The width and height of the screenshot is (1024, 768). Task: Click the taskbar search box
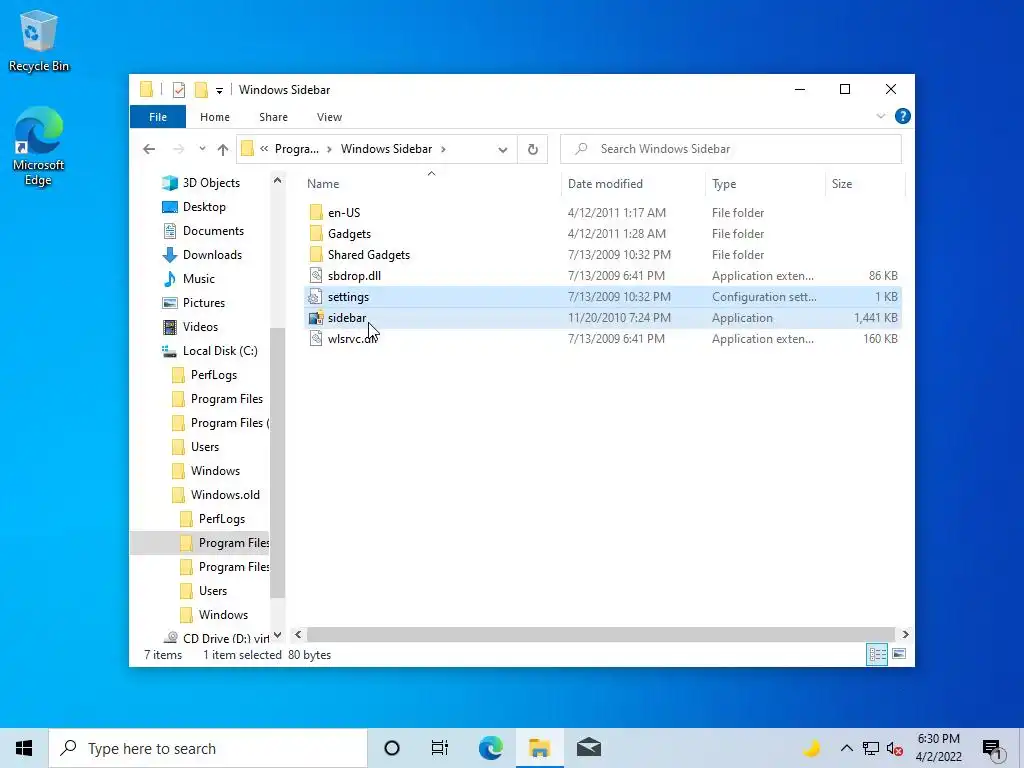coord(208,748)
